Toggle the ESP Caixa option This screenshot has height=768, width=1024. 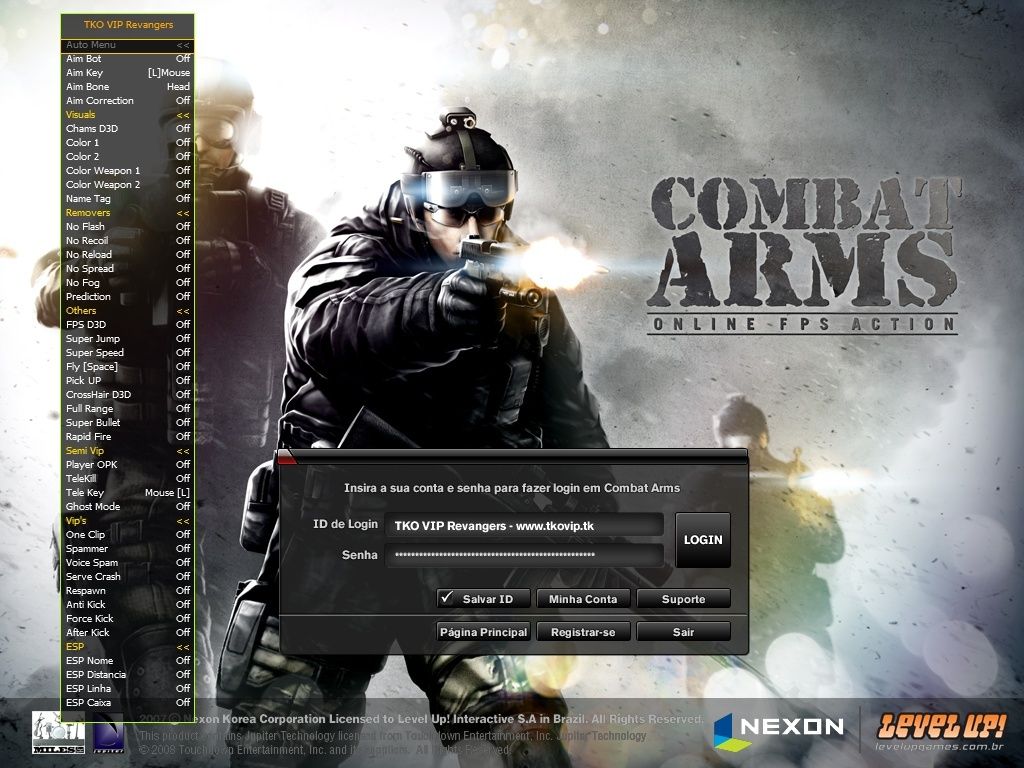(128, 703)
